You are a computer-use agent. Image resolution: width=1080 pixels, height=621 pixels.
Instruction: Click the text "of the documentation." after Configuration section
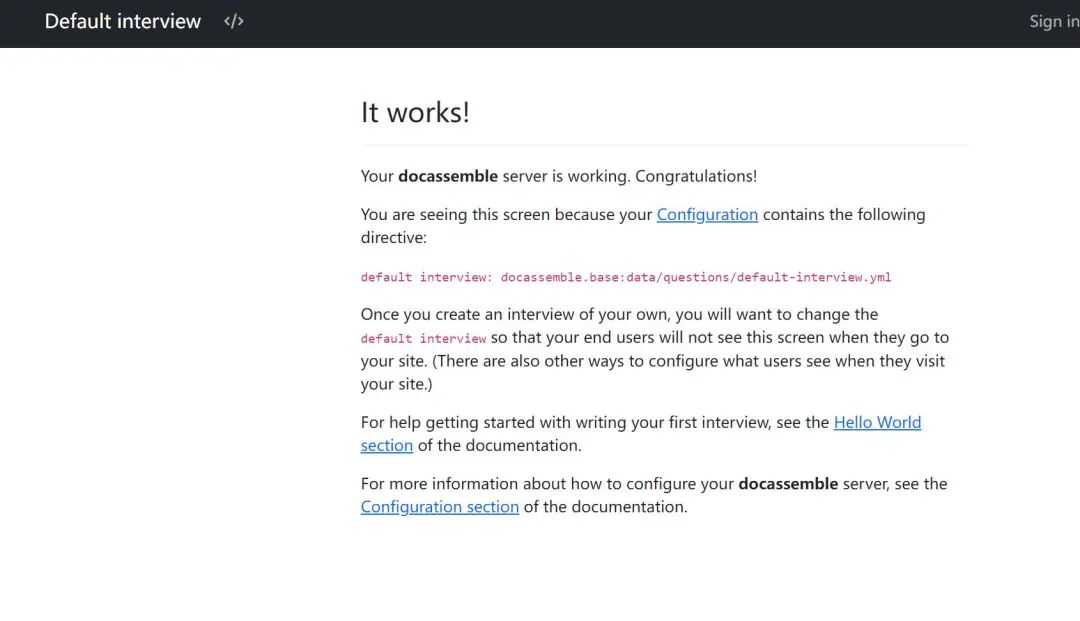pos(605,507)
